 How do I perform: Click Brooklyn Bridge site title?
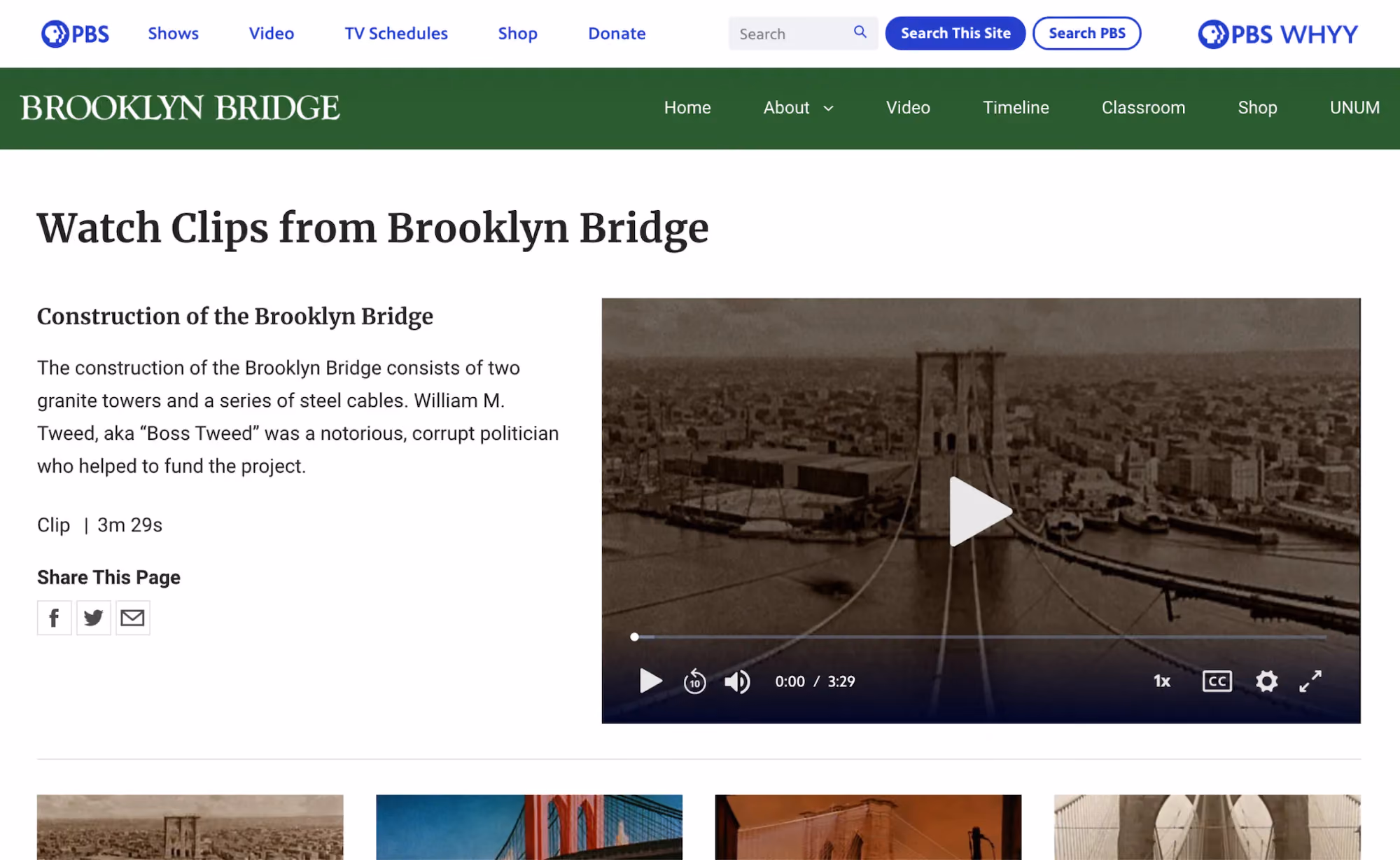point(180,108)
